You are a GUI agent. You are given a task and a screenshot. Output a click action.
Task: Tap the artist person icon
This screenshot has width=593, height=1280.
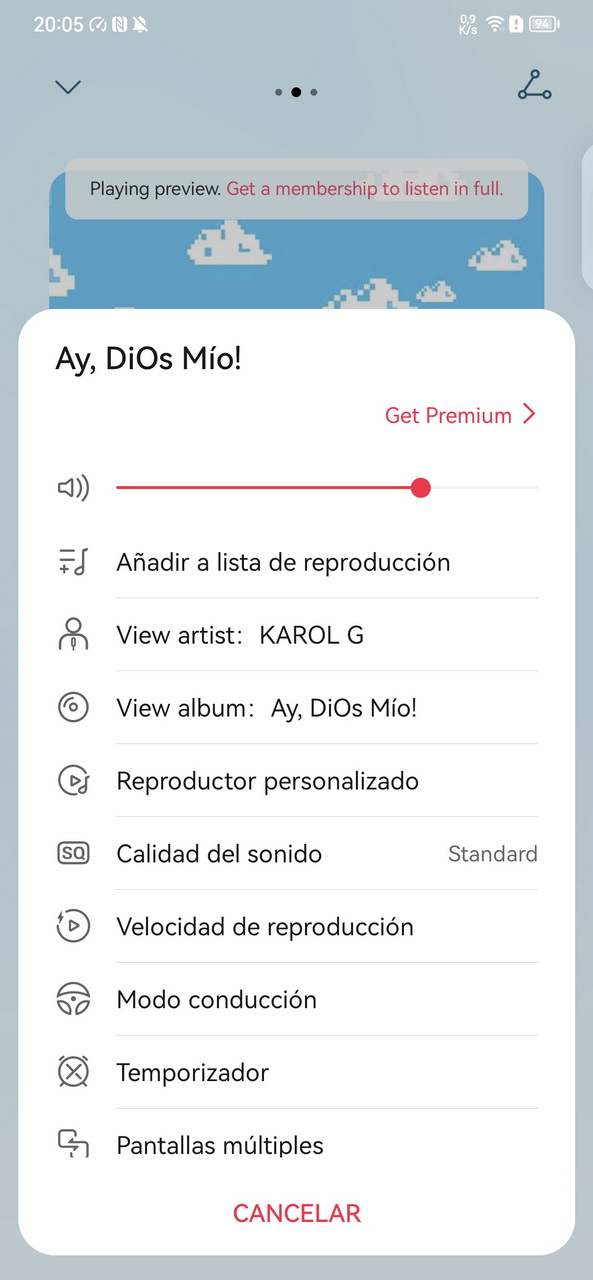pos(73,635)
